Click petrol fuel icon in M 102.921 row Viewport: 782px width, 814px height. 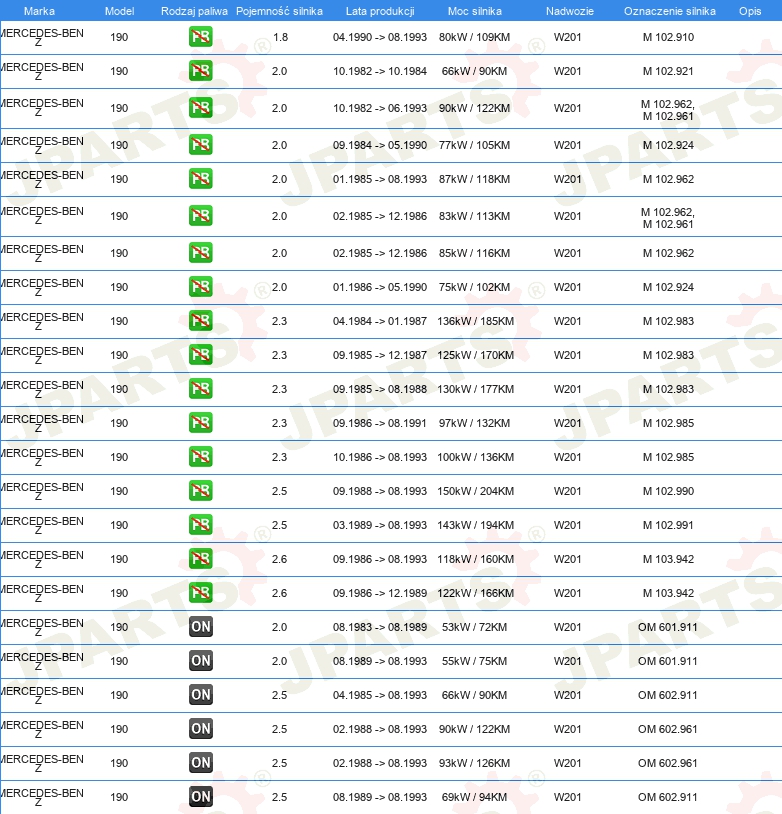pyautogui.click(x=200, y=71)
